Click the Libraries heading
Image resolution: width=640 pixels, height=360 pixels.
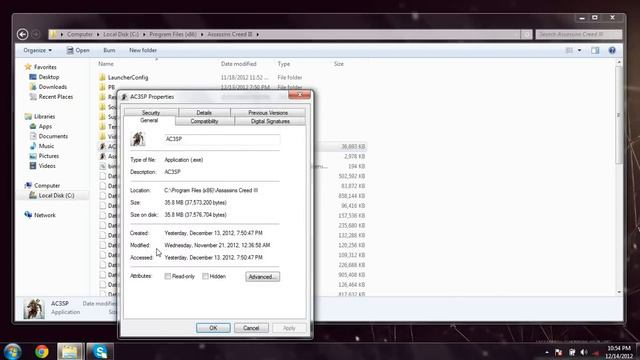(x=40, y=116)
